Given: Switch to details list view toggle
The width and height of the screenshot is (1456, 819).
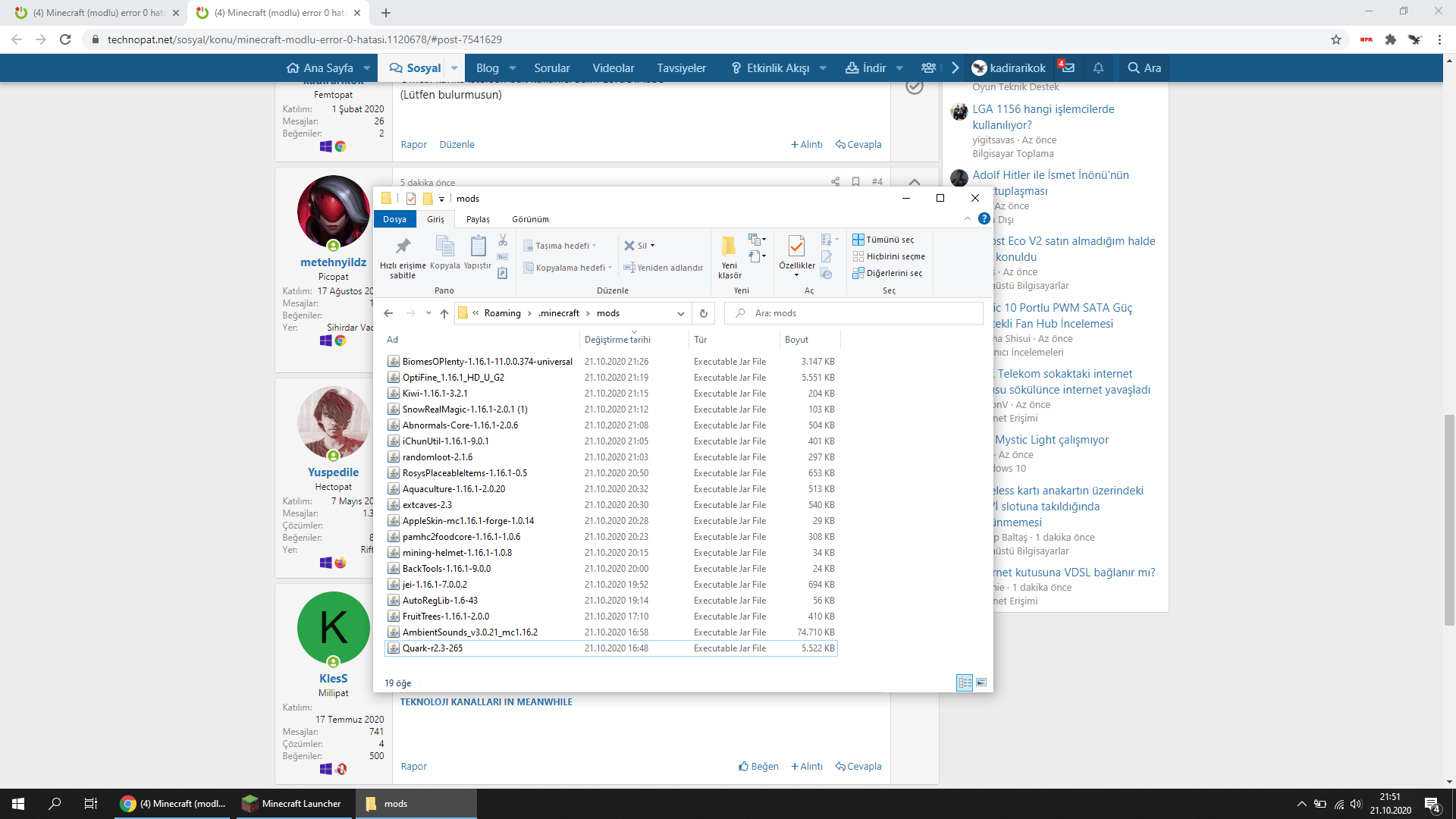Looking at the screenshot, I should 965,682.
